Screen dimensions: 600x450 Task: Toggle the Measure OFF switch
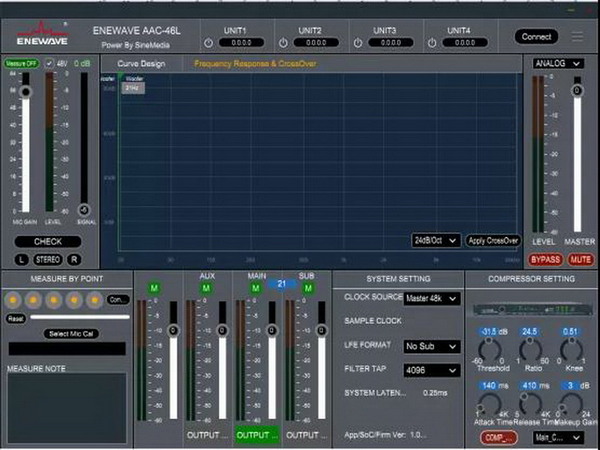click(x=20, y=64)
